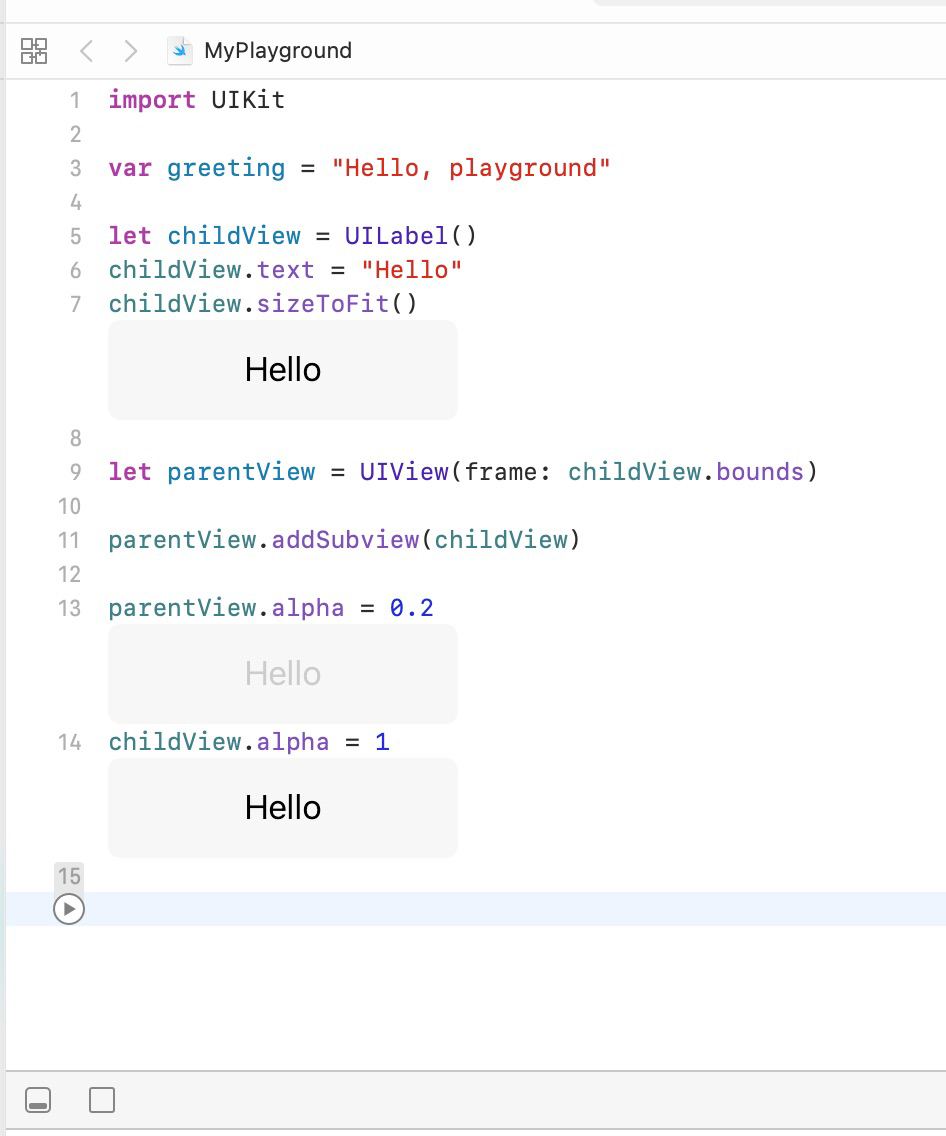Click parentView in the let declaration
Viewport: 946px width, 1136px height.
241,472
